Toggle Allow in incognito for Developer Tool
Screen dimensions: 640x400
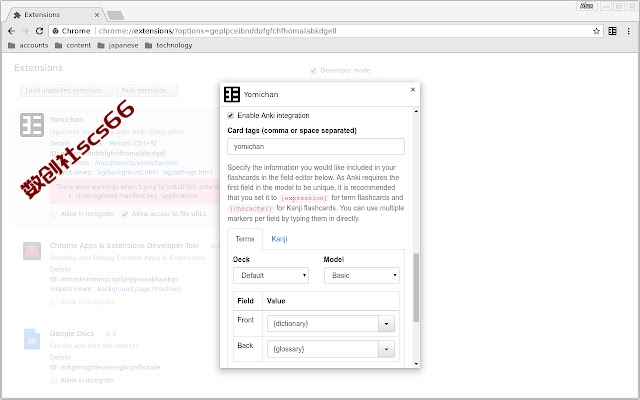click(x=53, y=302)
